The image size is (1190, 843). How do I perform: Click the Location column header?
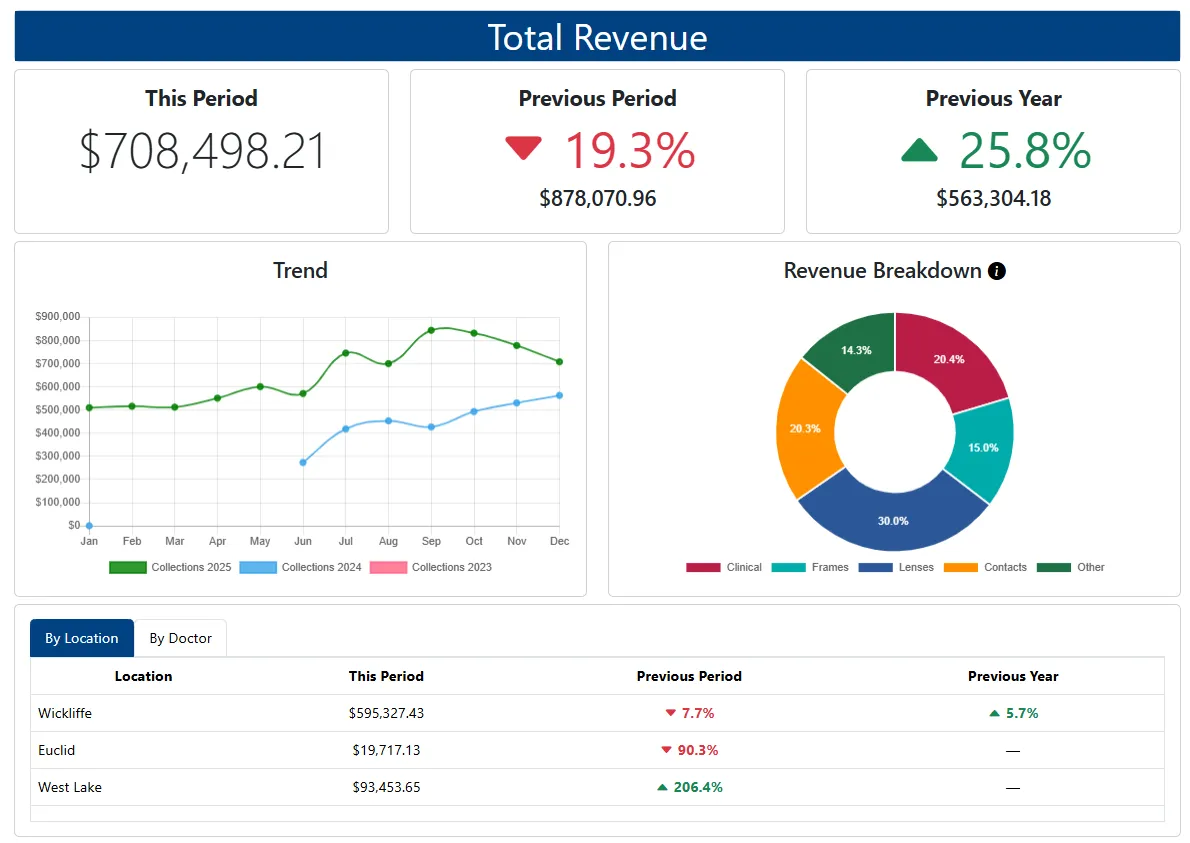coord(143,676)
